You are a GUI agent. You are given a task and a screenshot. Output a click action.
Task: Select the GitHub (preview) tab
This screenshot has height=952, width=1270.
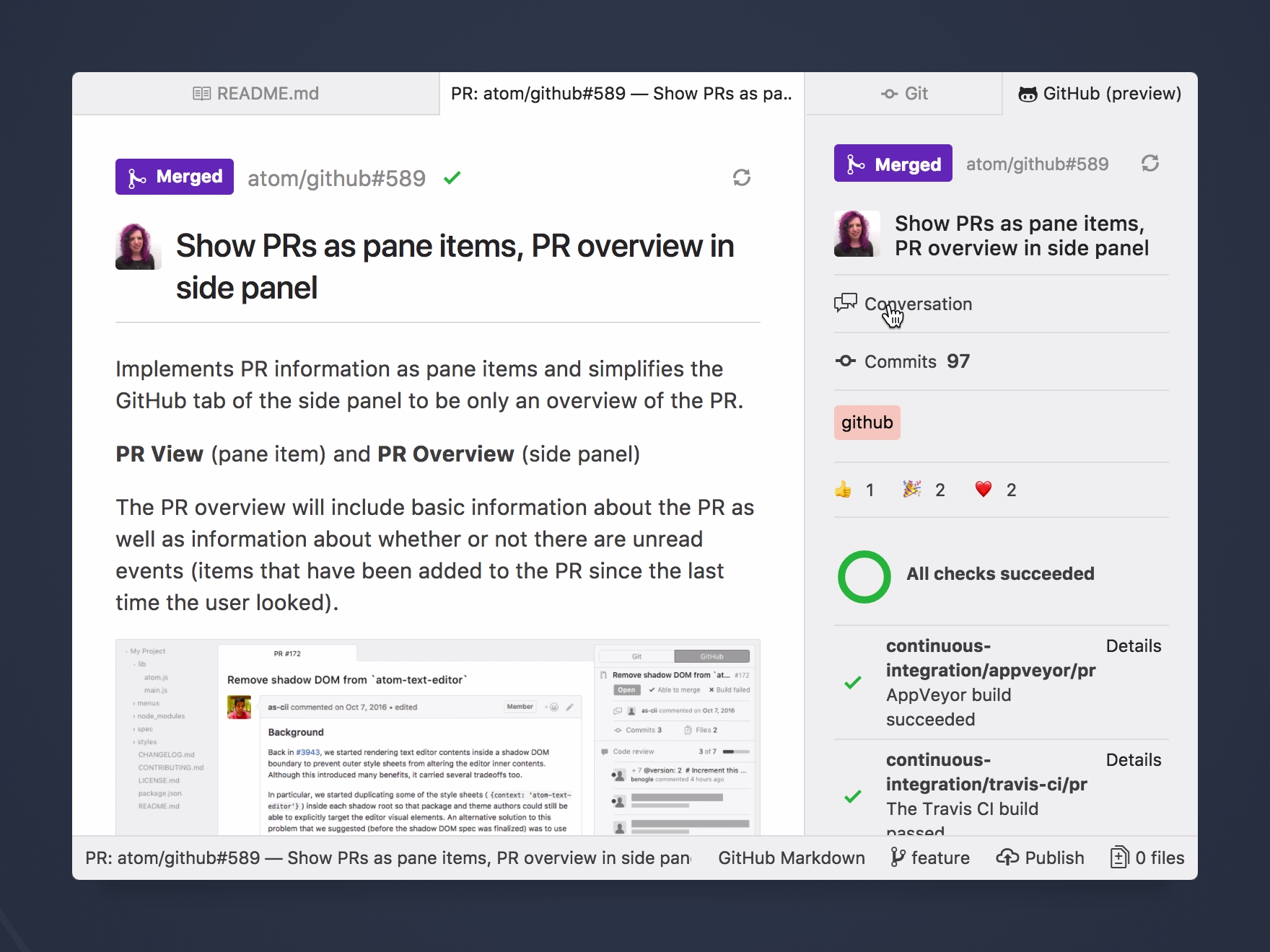(1100, 94)
